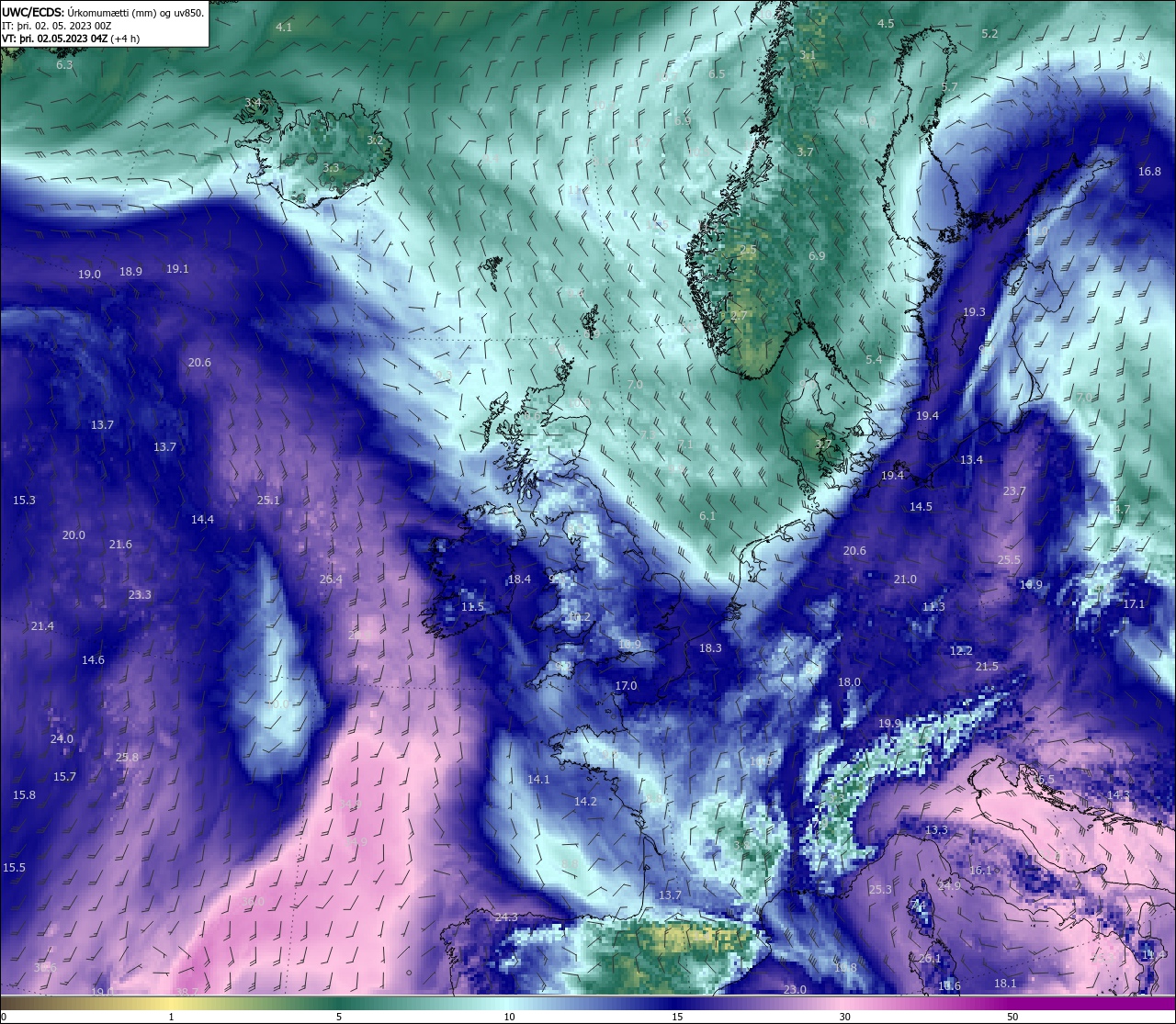Click the 26.4 value west of Ireland
This screenshot has height=1024, width=1176.
tap(331, 580)
